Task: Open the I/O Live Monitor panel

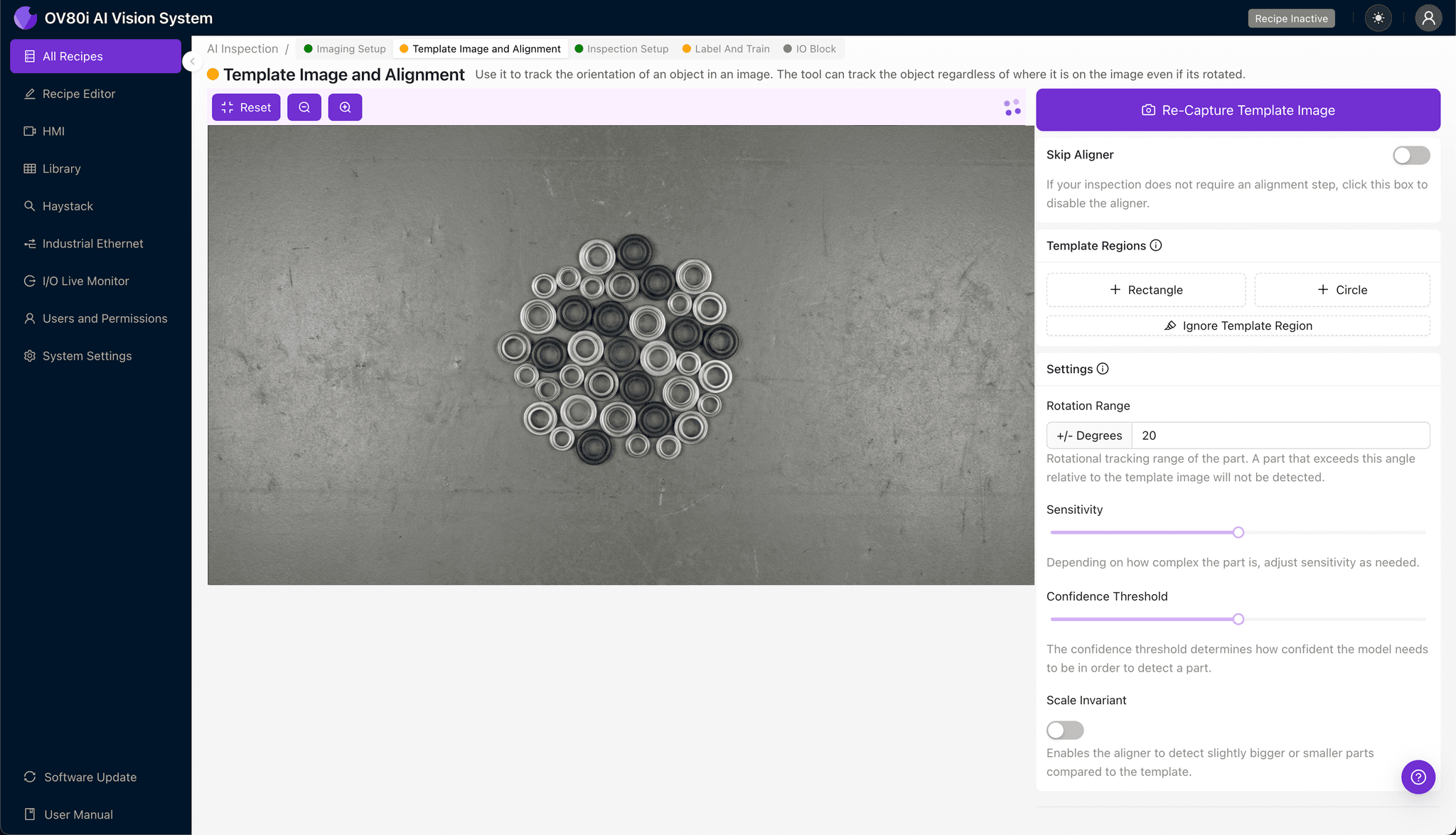Action: [x=83, y=281]
